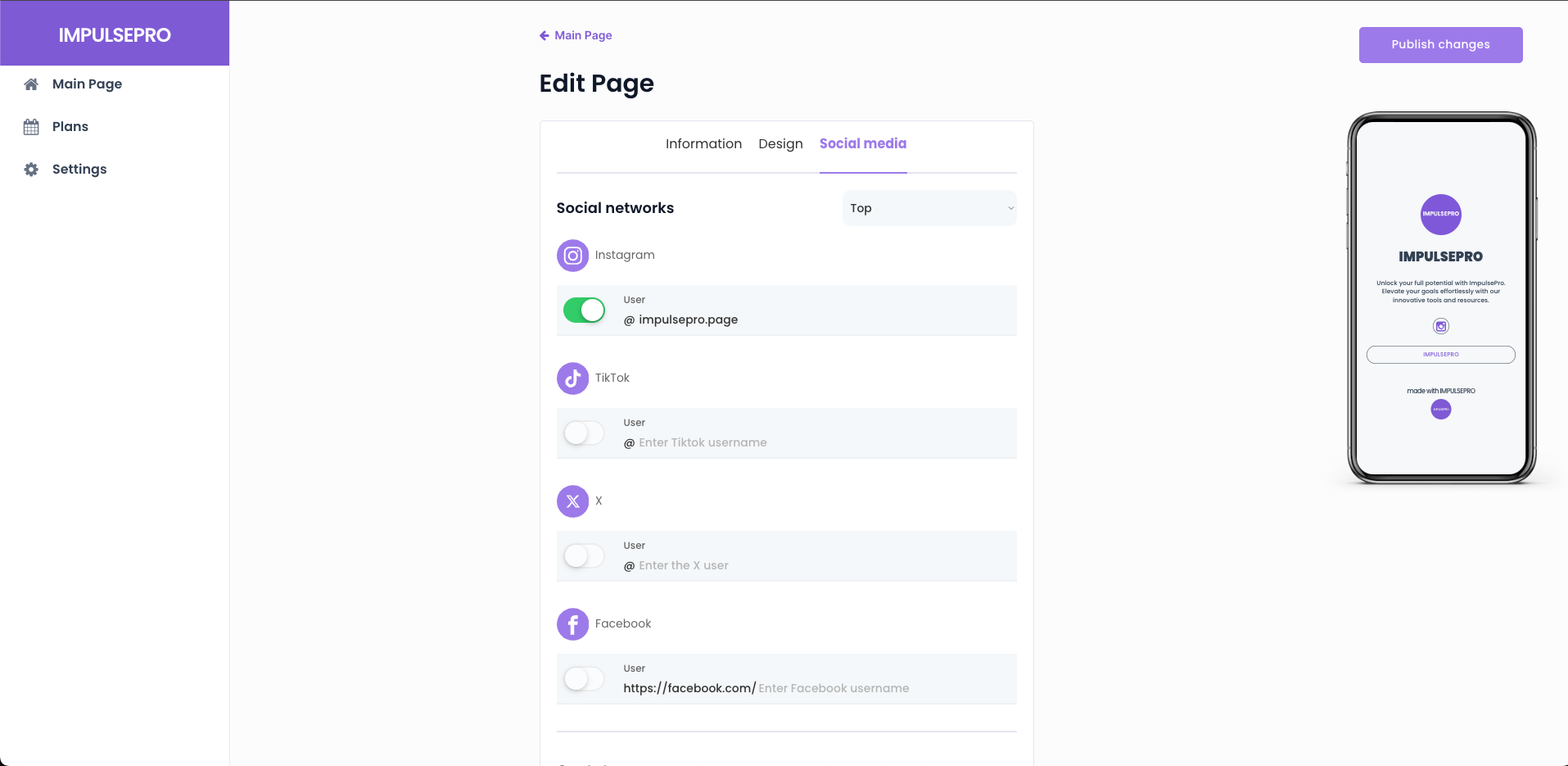Click the Facebook network icon

point(573,624)
